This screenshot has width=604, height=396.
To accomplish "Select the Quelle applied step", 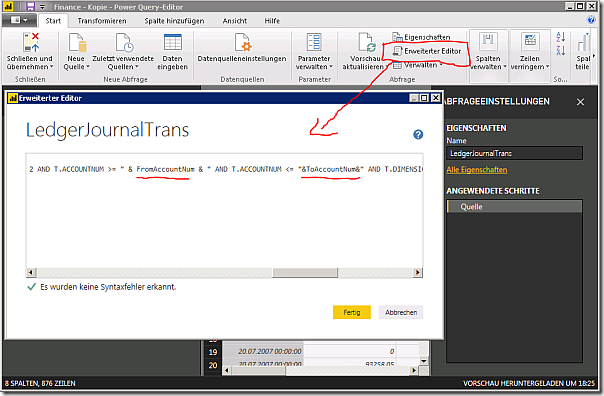I will [514, 207].
